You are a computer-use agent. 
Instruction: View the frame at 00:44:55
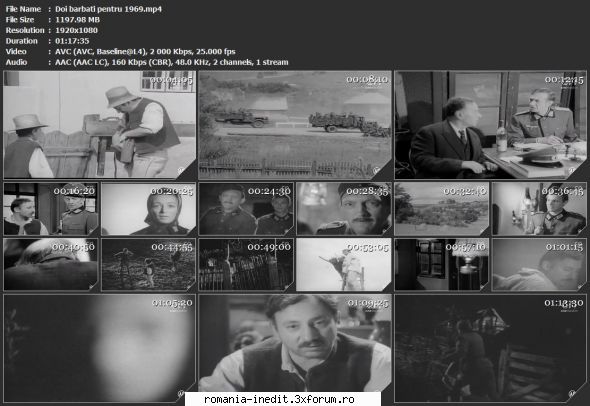tap(149, 265)
